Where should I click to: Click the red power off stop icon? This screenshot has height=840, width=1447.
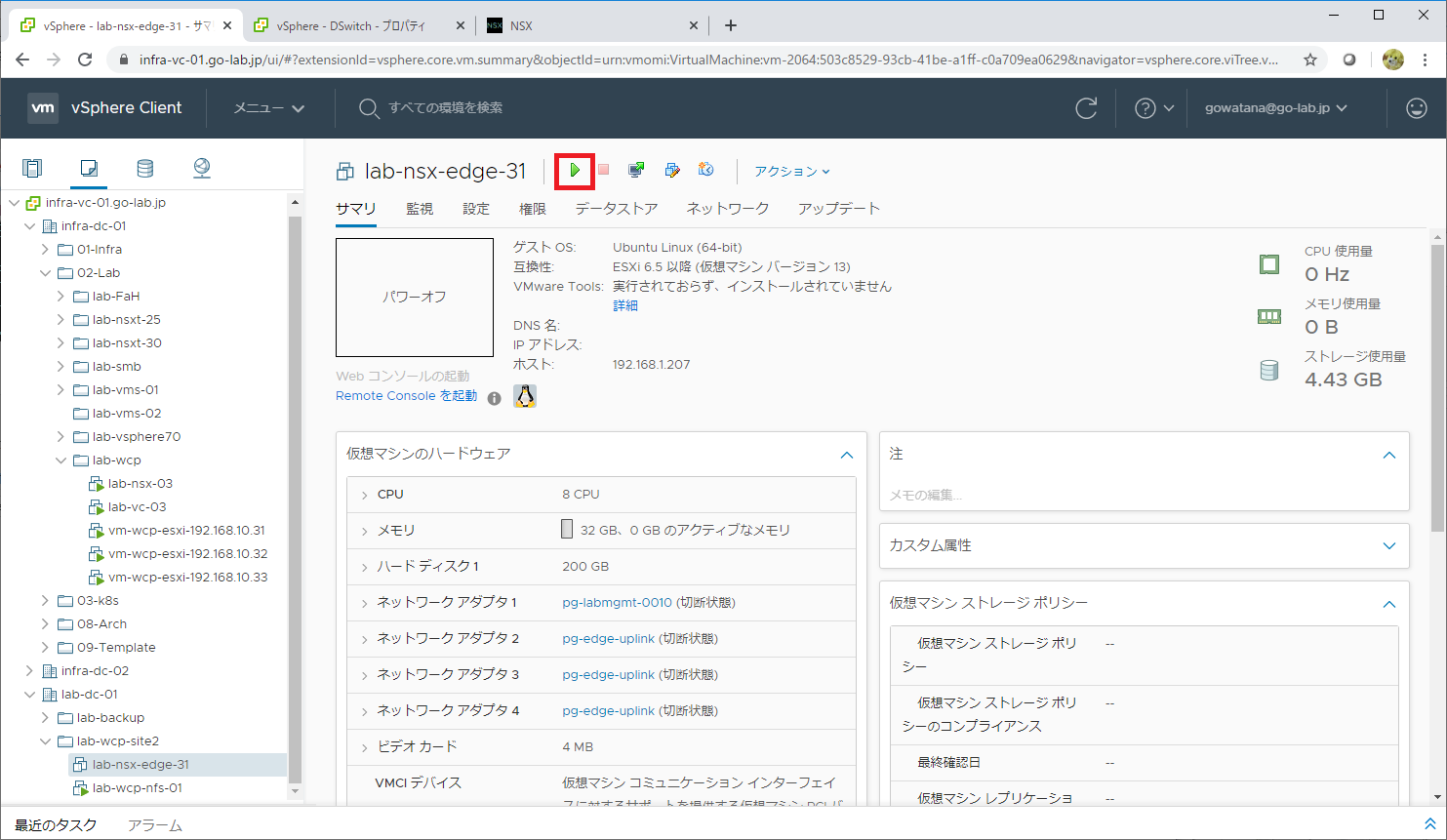point(604,171)
